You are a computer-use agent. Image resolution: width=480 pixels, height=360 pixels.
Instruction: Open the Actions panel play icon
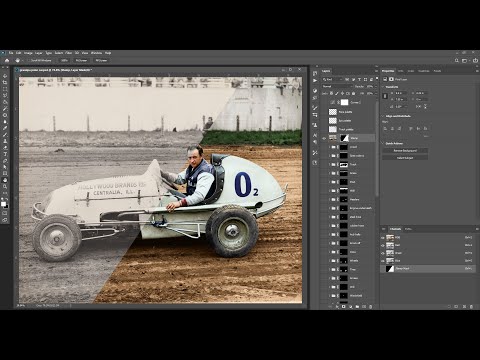tap(315, 80)
